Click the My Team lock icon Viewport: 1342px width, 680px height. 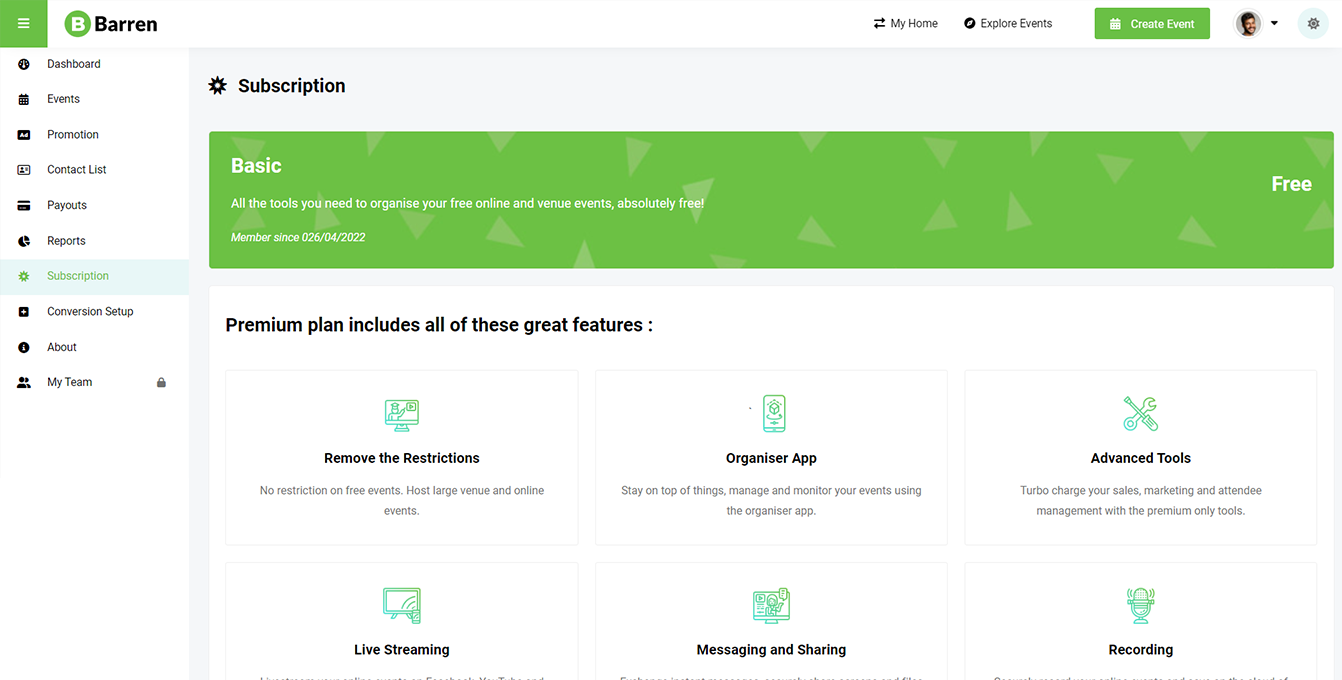tap(161, 383)
